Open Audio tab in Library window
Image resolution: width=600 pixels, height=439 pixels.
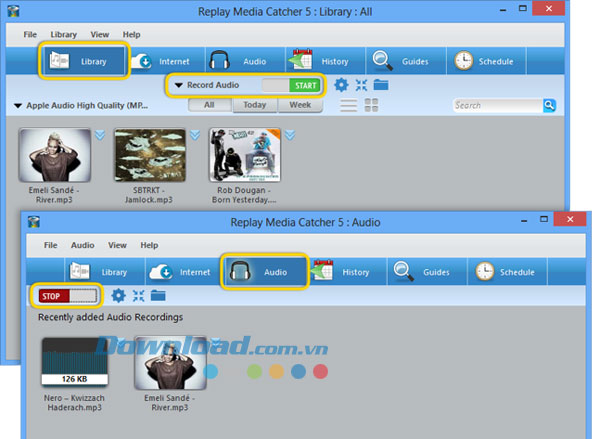click(245, 61)
